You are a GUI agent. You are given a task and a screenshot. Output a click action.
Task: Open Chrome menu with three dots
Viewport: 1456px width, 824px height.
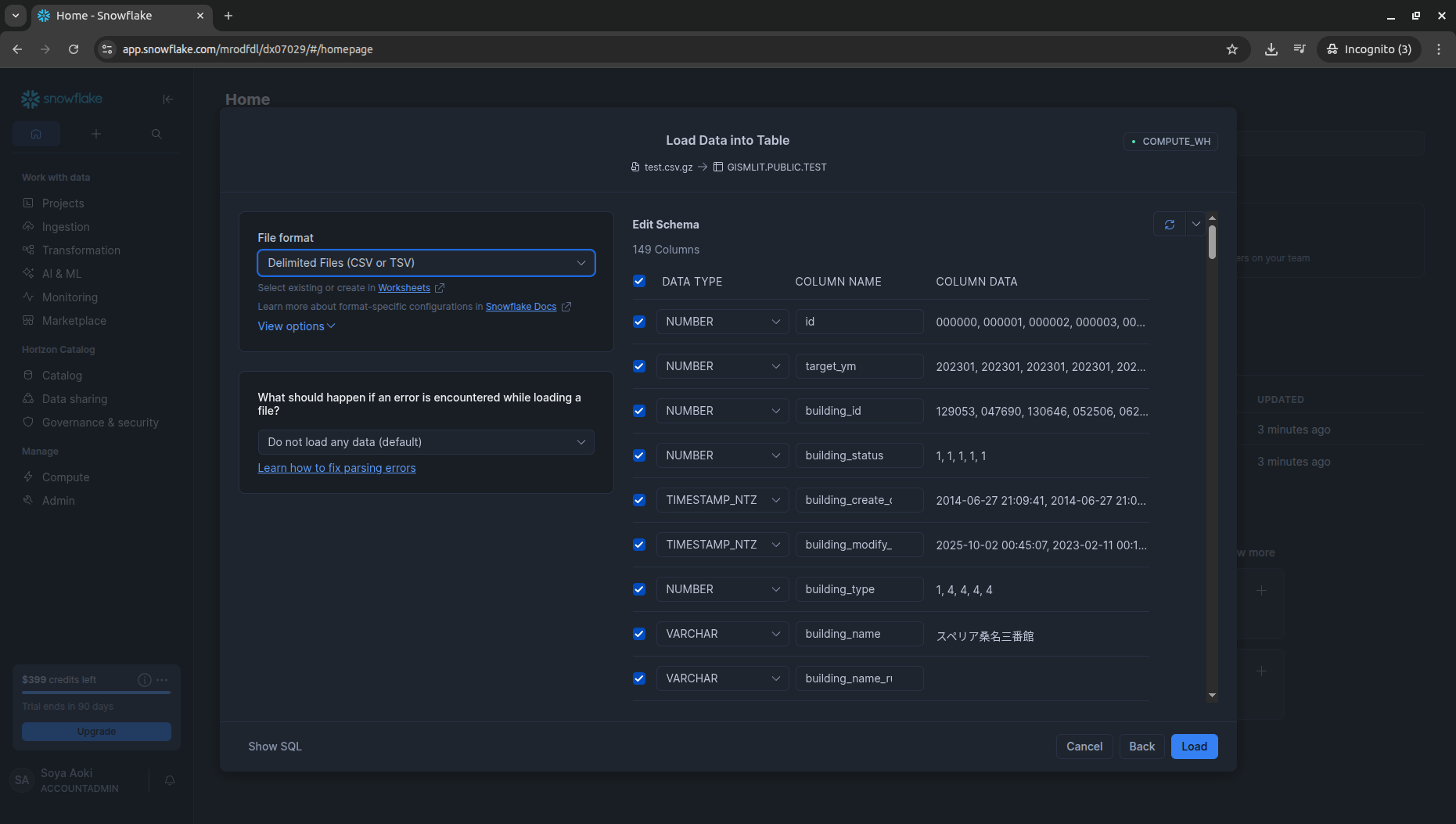tap(1439, 49)
